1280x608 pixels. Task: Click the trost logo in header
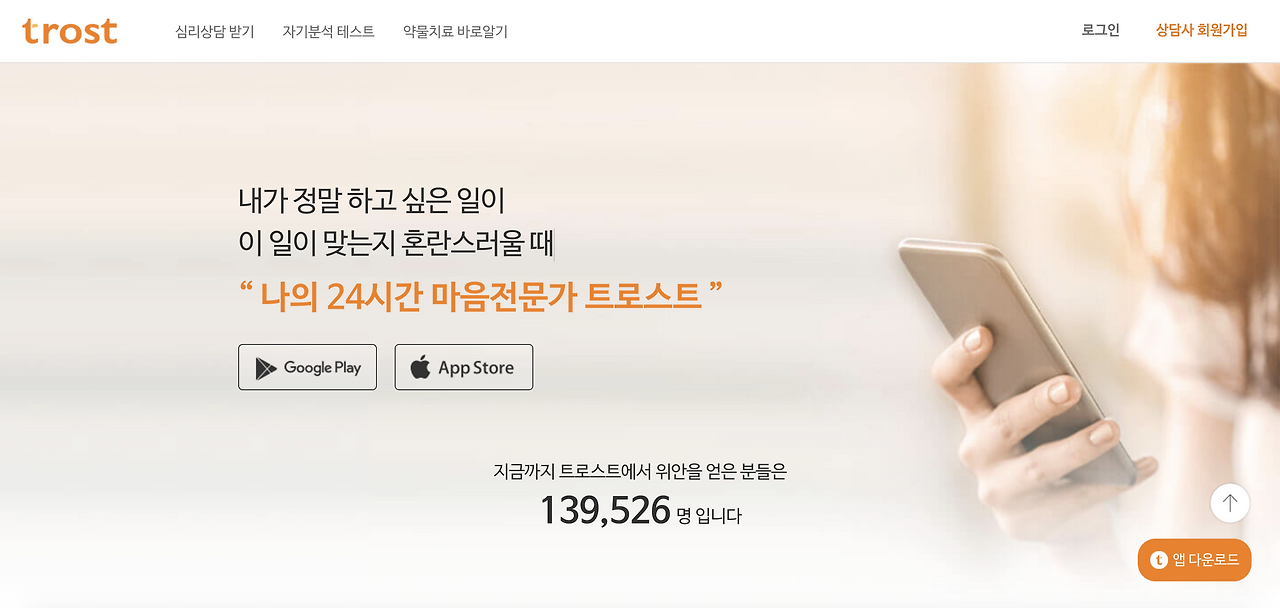pos(70,31)
